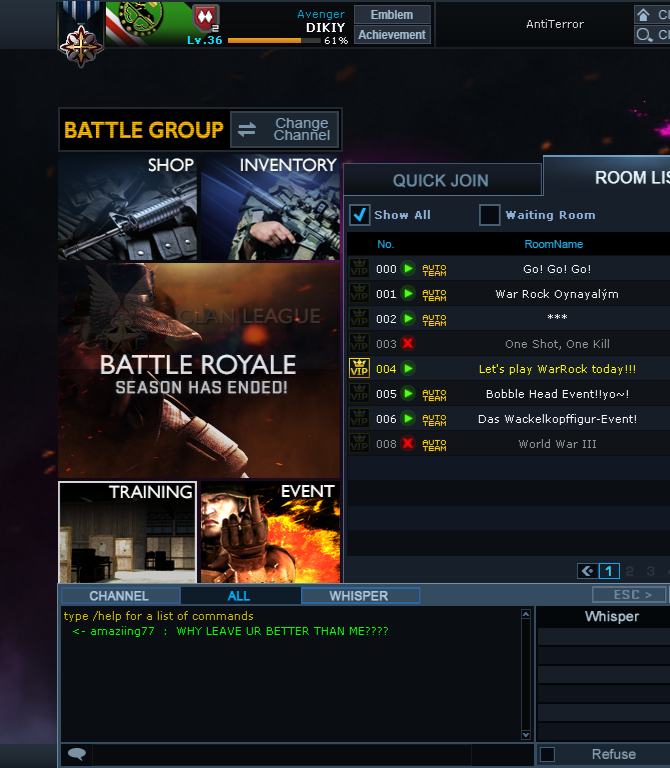The width and height of the screenshot is (670, 768).
Task: Click the dimmed VIP icon of room 006
Action: pos(359,418)
